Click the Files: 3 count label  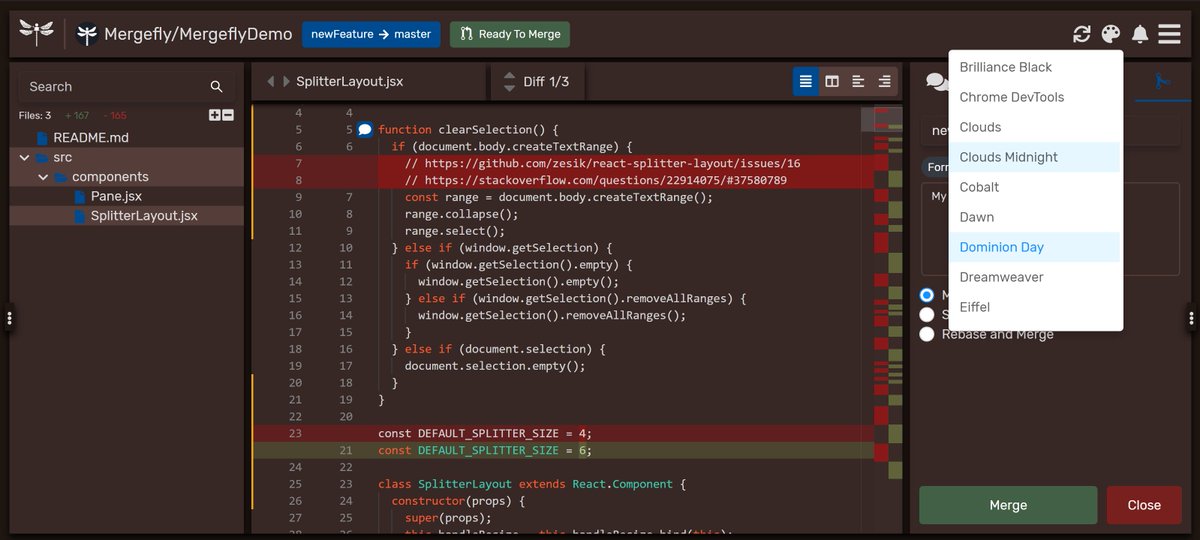point(35,115)
